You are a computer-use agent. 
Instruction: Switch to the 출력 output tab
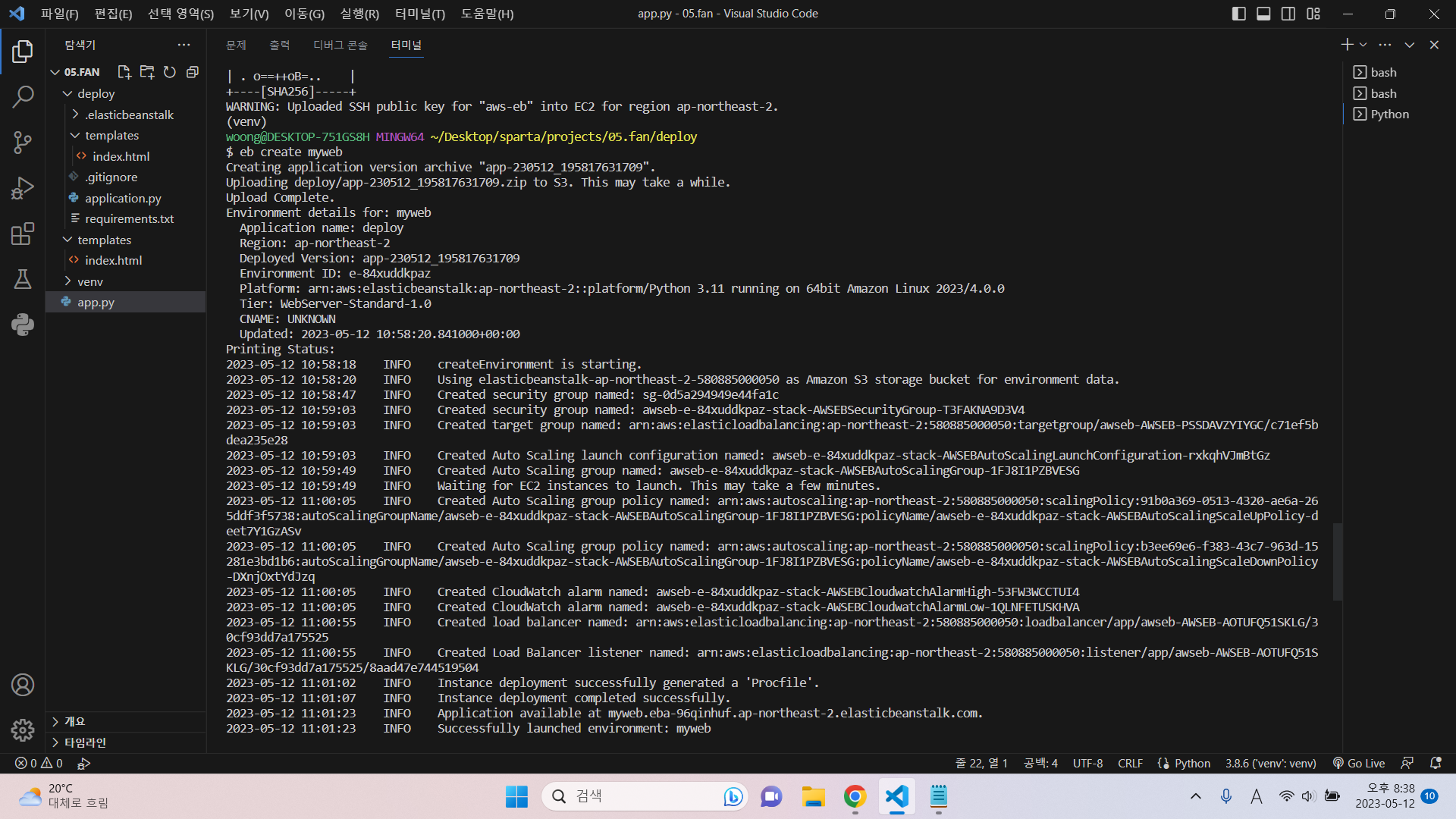coord(279,45)
